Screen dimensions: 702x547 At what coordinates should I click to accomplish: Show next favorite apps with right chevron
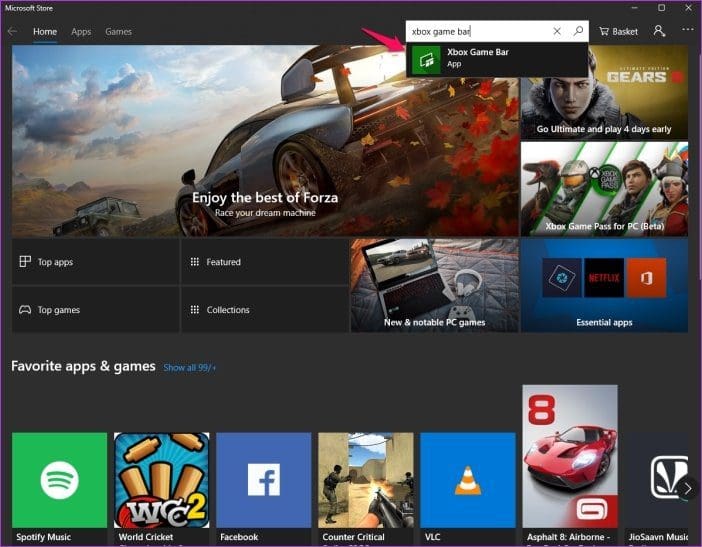(687, 489)
